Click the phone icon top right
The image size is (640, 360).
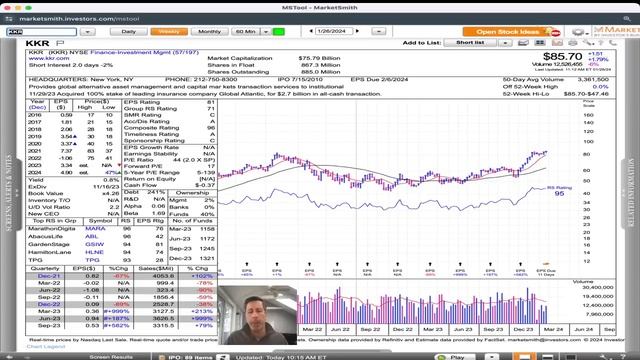[613, 43]
